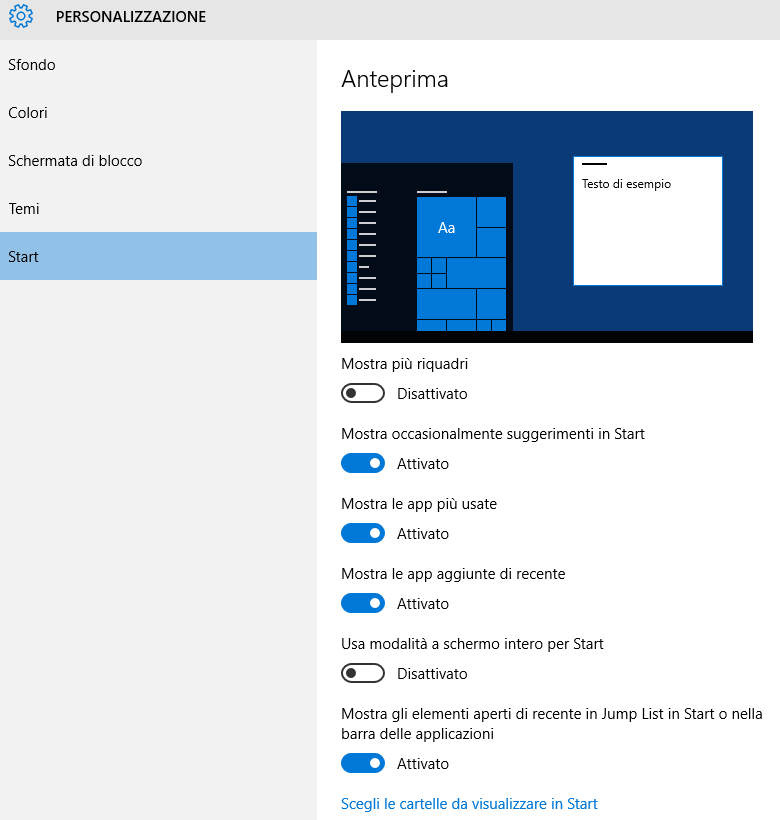780x820 pixels.
Task: Disable Jump List recent items toggle
Action: click(x=363, y=764)
